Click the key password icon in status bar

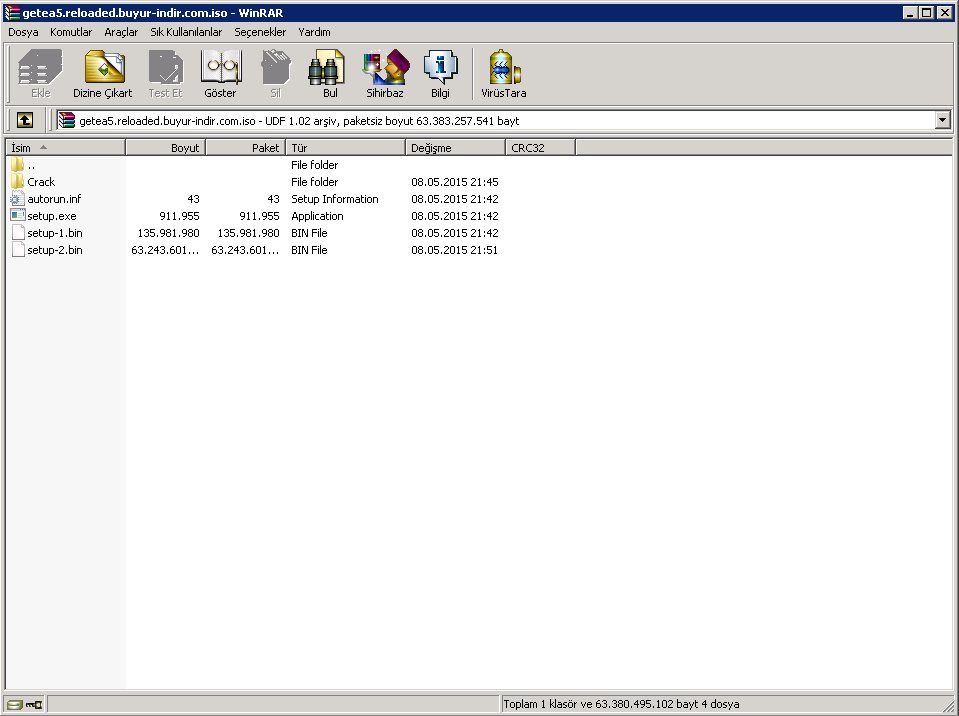click(x=34, y=704)
